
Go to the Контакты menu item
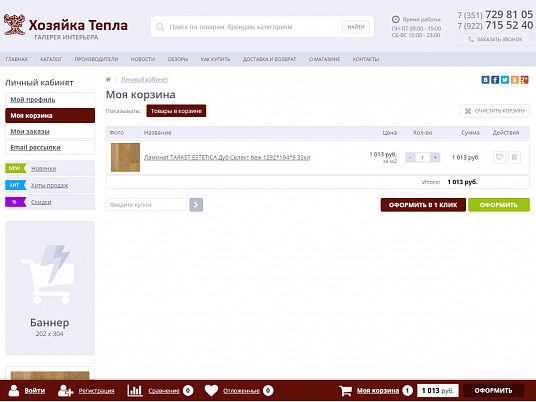click(366, 59)
